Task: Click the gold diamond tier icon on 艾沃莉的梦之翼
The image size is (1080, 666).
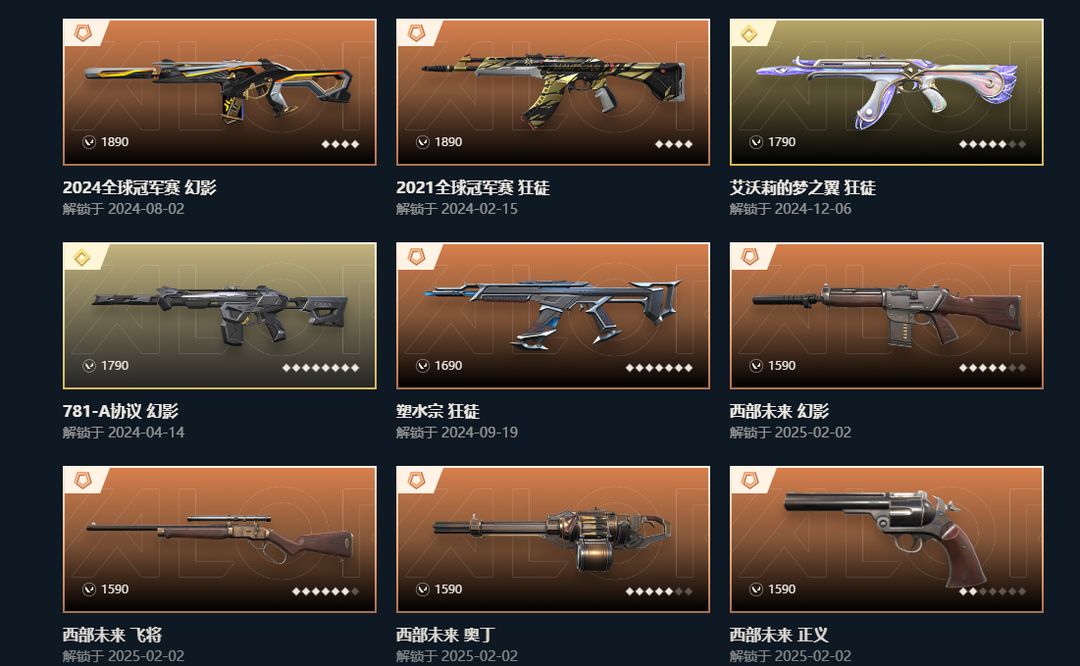Action: coord(749,33)
